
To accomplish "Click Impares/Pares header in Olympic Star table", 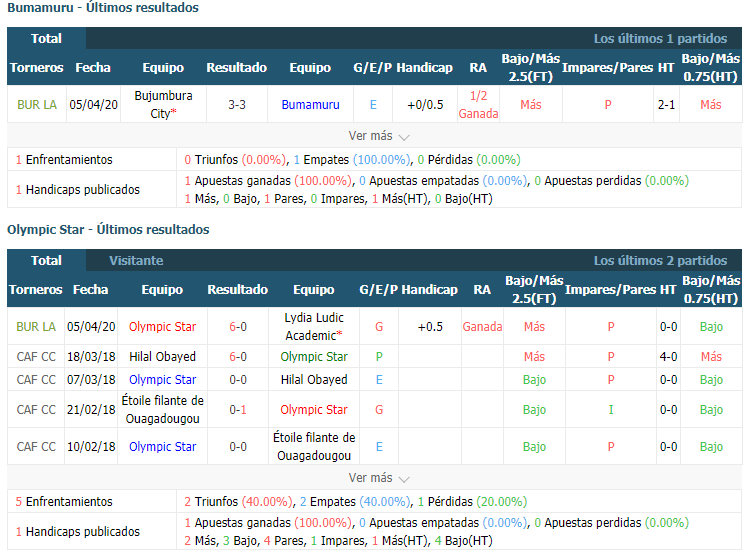I will (x=610, y=290).
